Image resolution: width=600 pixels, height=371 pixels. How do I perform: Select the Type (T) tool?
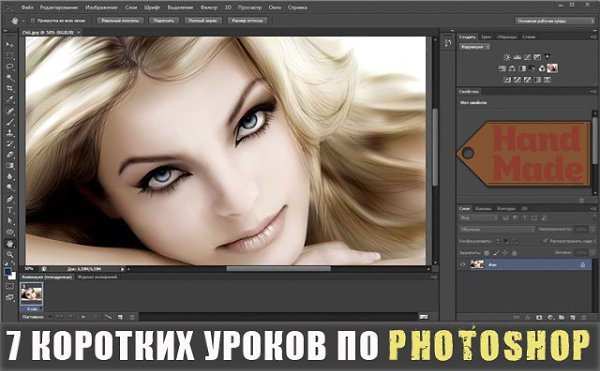click(10, 210)
